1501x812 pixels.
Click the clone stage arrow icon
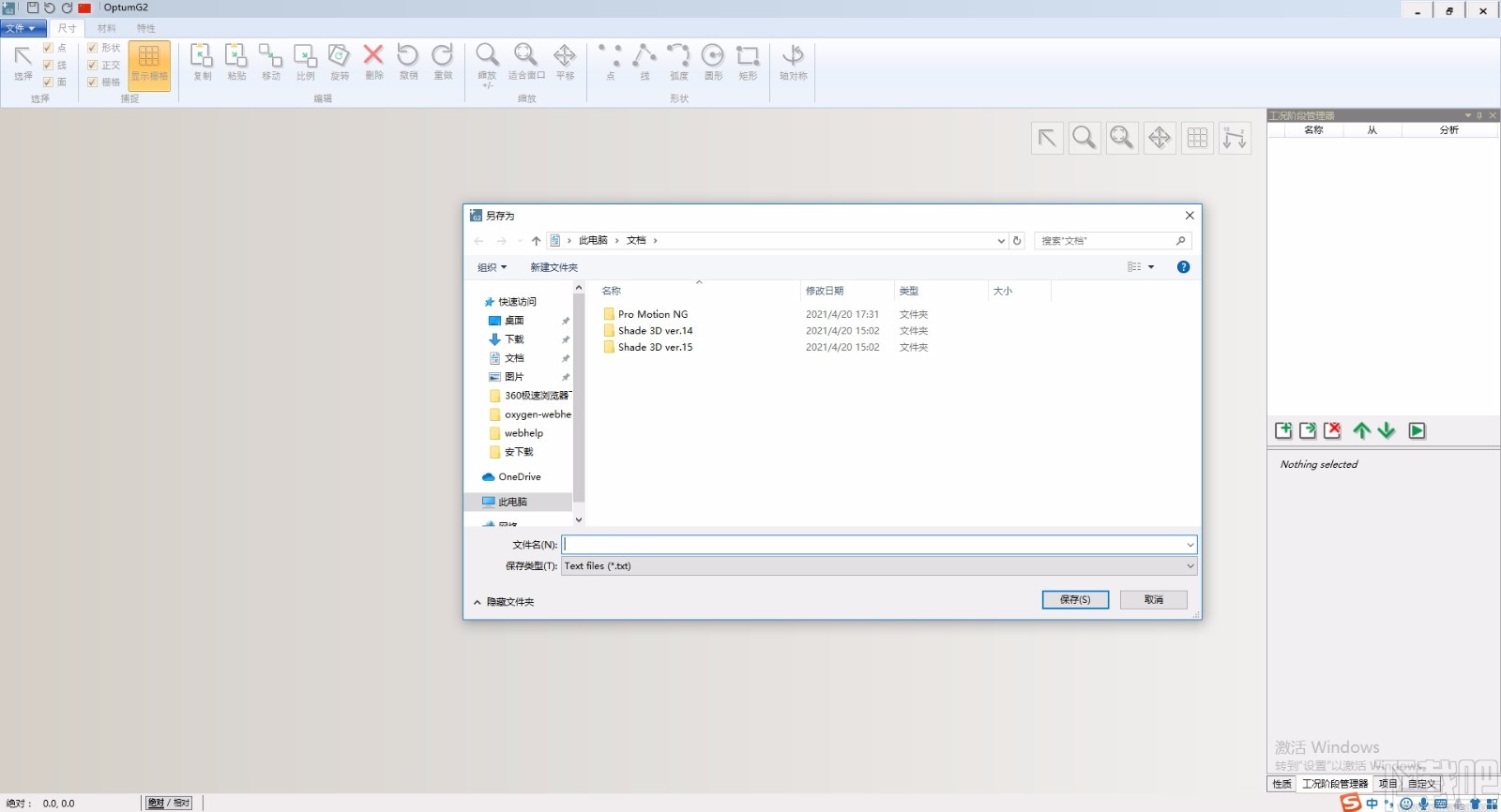[x=1308, y=430]
